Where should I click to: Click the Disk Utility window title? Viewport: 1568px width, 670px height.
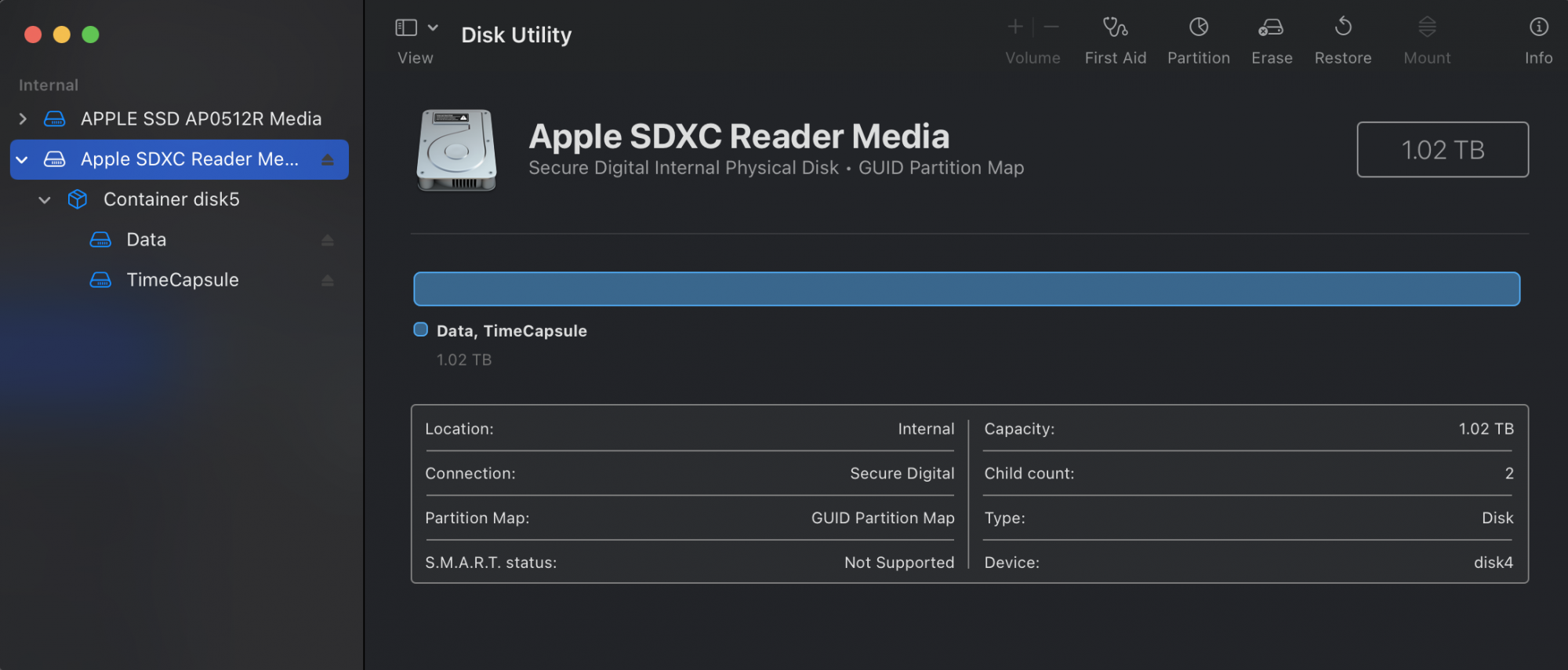click(x=517, y=35)
